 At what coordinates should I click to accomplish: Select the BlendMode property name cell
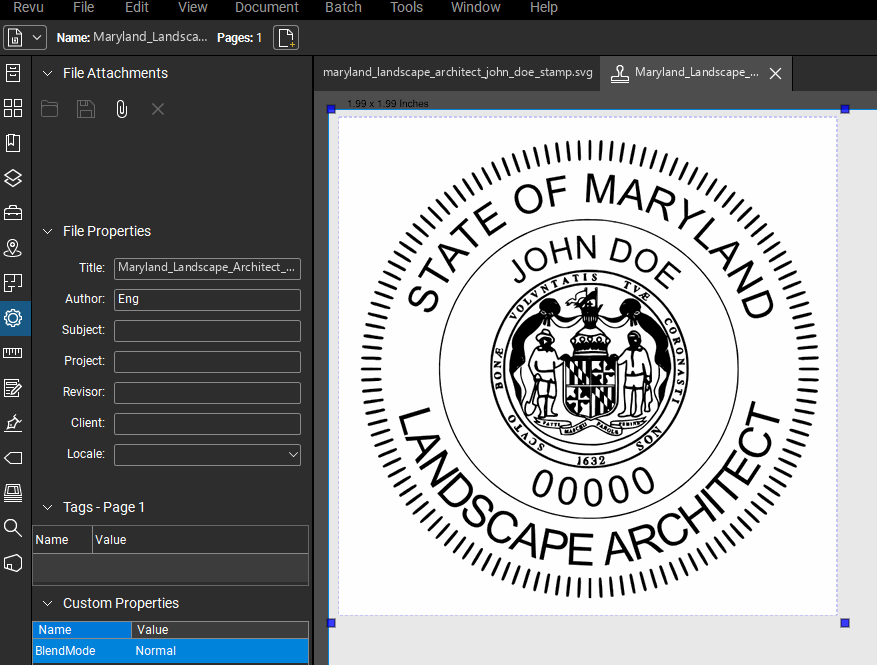pos(82,651)
